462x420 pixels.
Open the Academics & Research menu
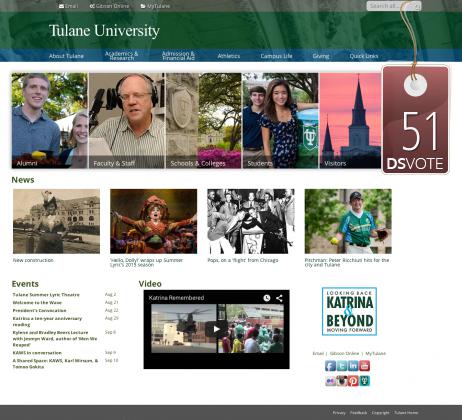tap(121, 56)
